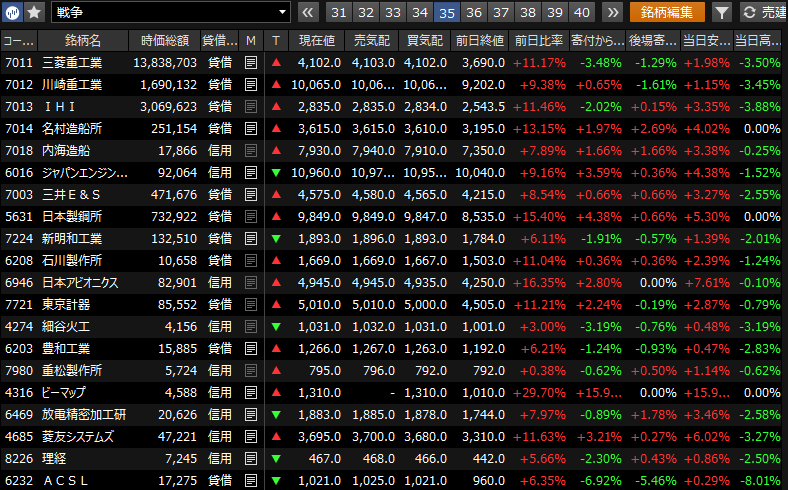
Task: Click the 現在値 column header
Action: point(317,40)
